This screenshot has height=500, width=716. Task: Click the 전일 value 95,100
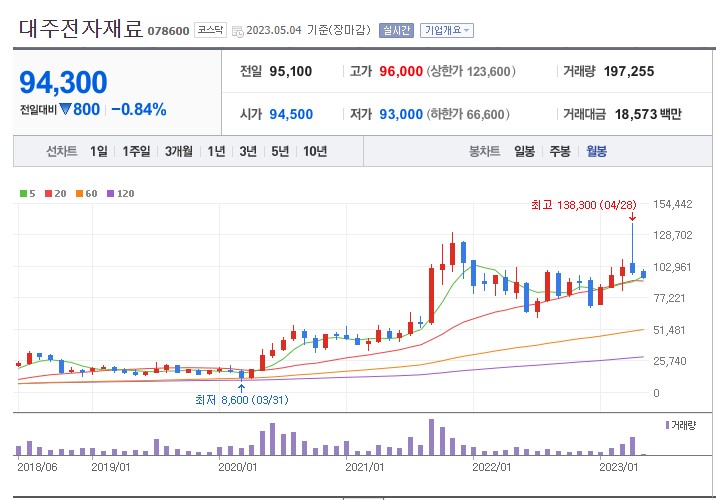pos(290,71)
